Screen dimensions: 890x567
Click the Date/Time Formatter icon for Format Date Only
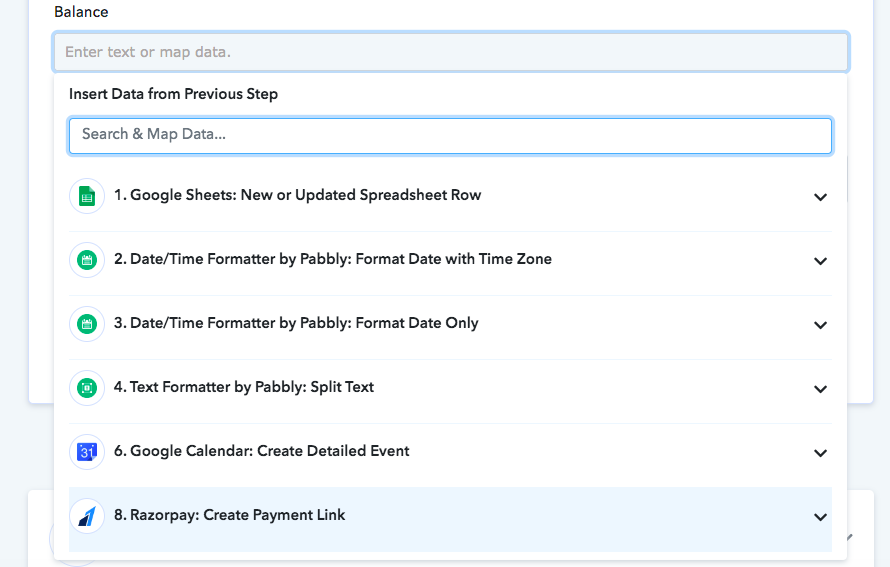pos(87,324)
